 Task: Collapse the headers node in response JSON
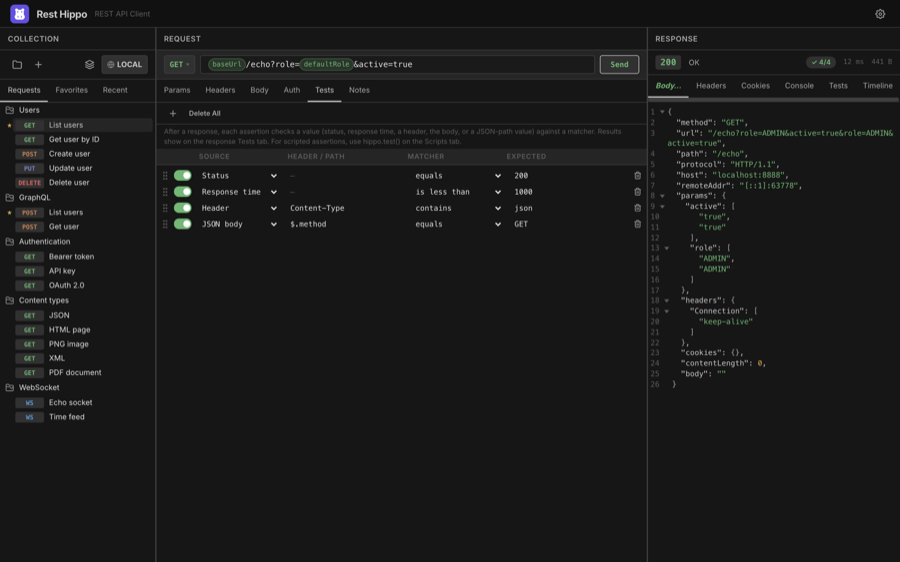coord(666,300)
